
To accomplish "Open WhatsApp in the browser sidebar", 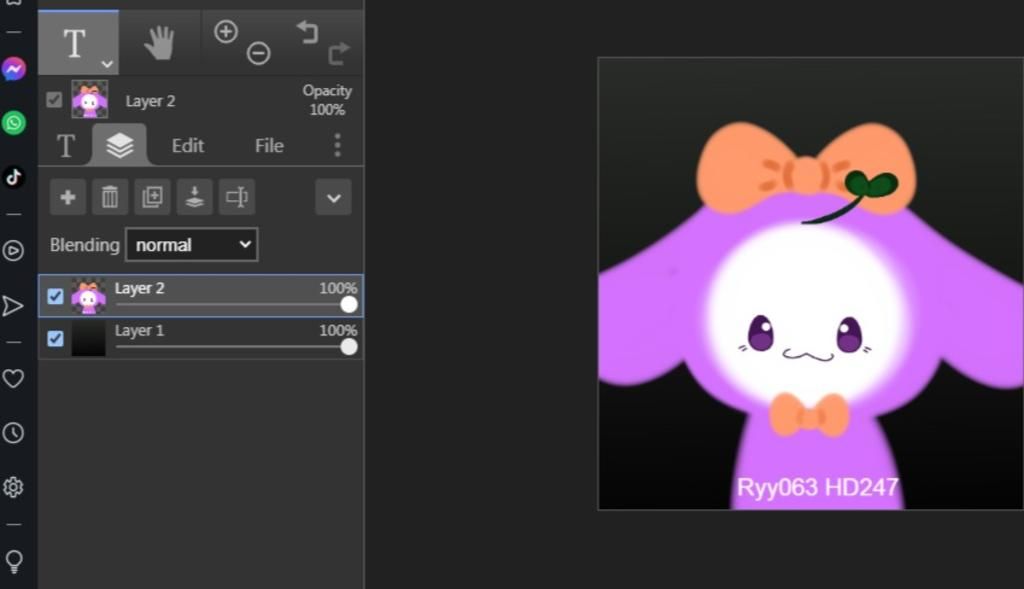I will coord(14,123).
